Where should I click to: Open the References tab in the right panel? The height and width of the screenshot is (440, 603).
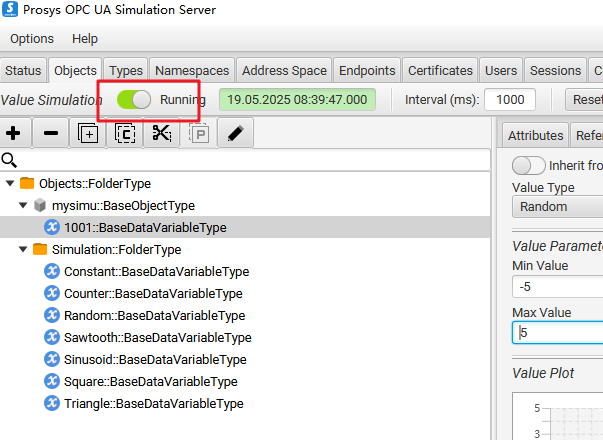tap(587, 135)
